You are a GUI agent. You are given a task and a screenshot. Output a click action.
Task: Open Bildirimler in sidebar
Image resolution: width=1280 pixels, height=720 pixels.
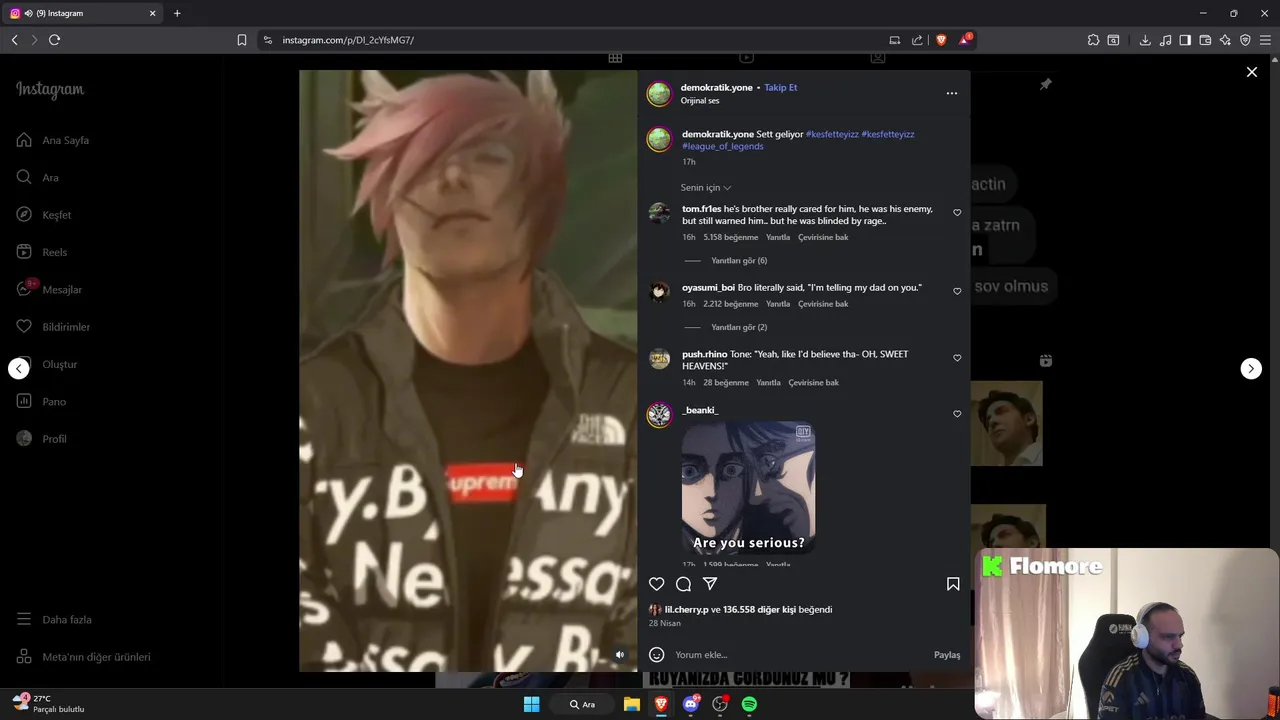[53, 327]
